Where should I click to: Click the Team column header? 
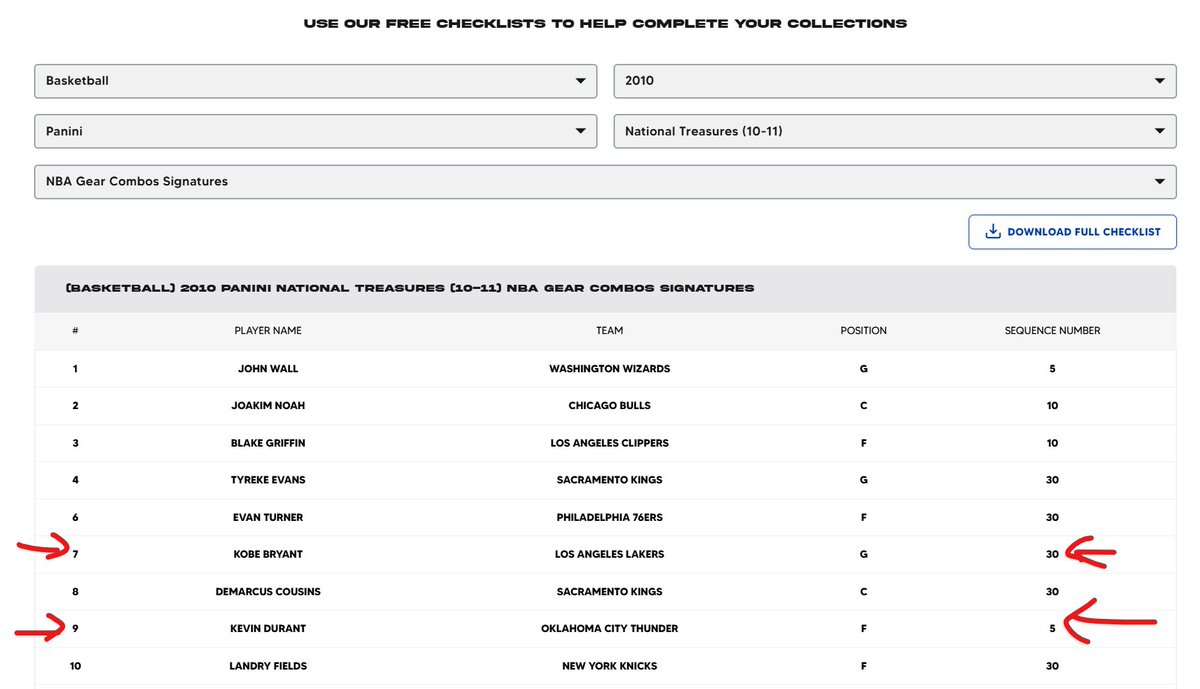click(610, 331)
